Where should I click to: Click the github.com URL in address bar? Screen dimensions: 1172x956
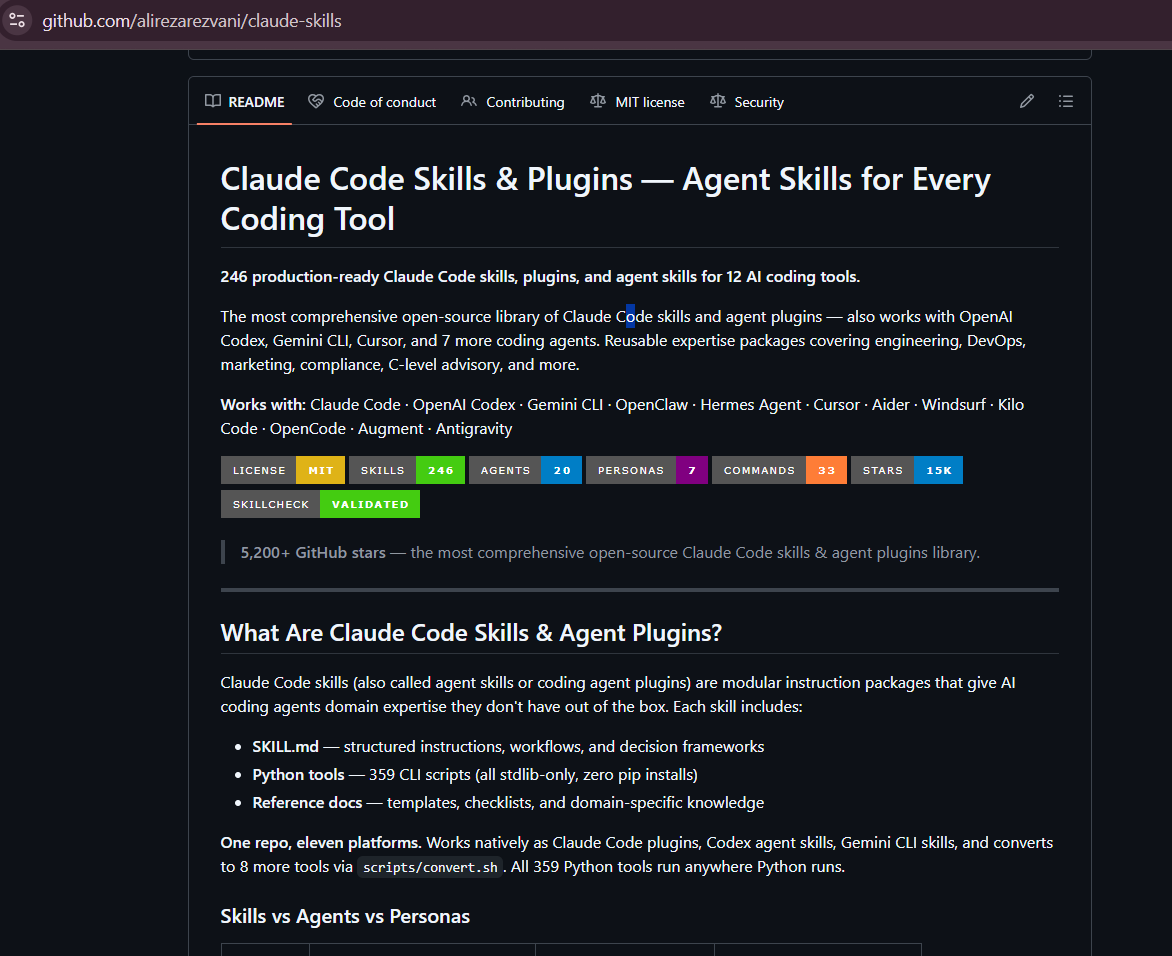192,21
